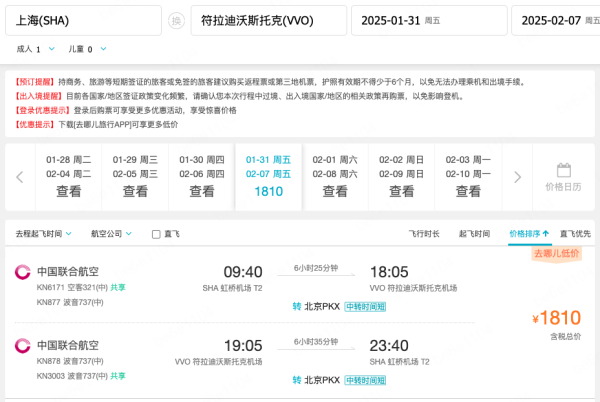Click China United Airlines logo on 19:05 flight
Screen dimensions: 600x402
[x=22, y=345]
